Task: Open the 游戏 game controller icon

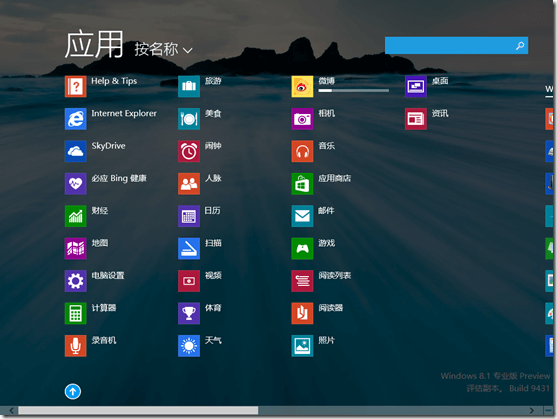Action: 302,249
